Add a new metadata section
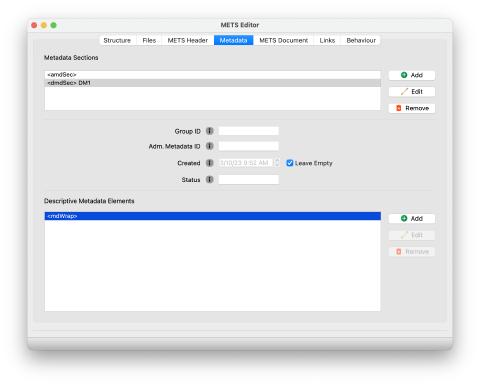 pos(412,75)
